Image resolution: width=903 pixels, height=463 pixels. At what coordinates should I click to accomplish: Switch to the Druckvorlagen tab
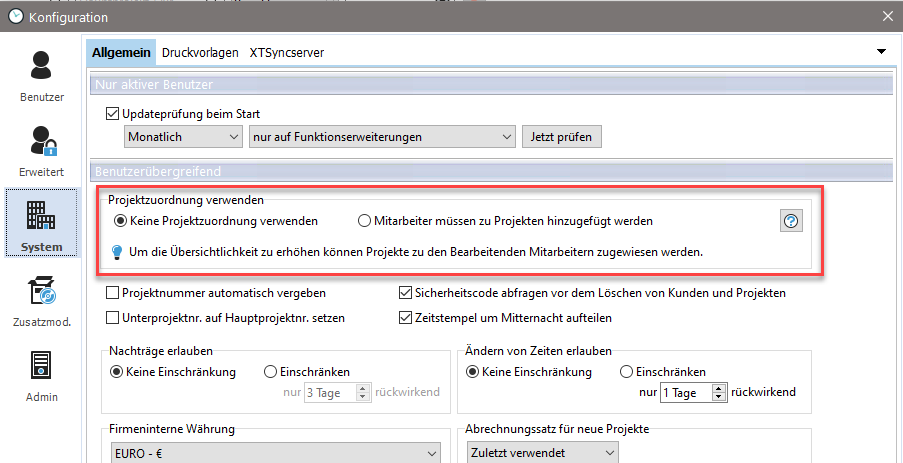(200, 52)
